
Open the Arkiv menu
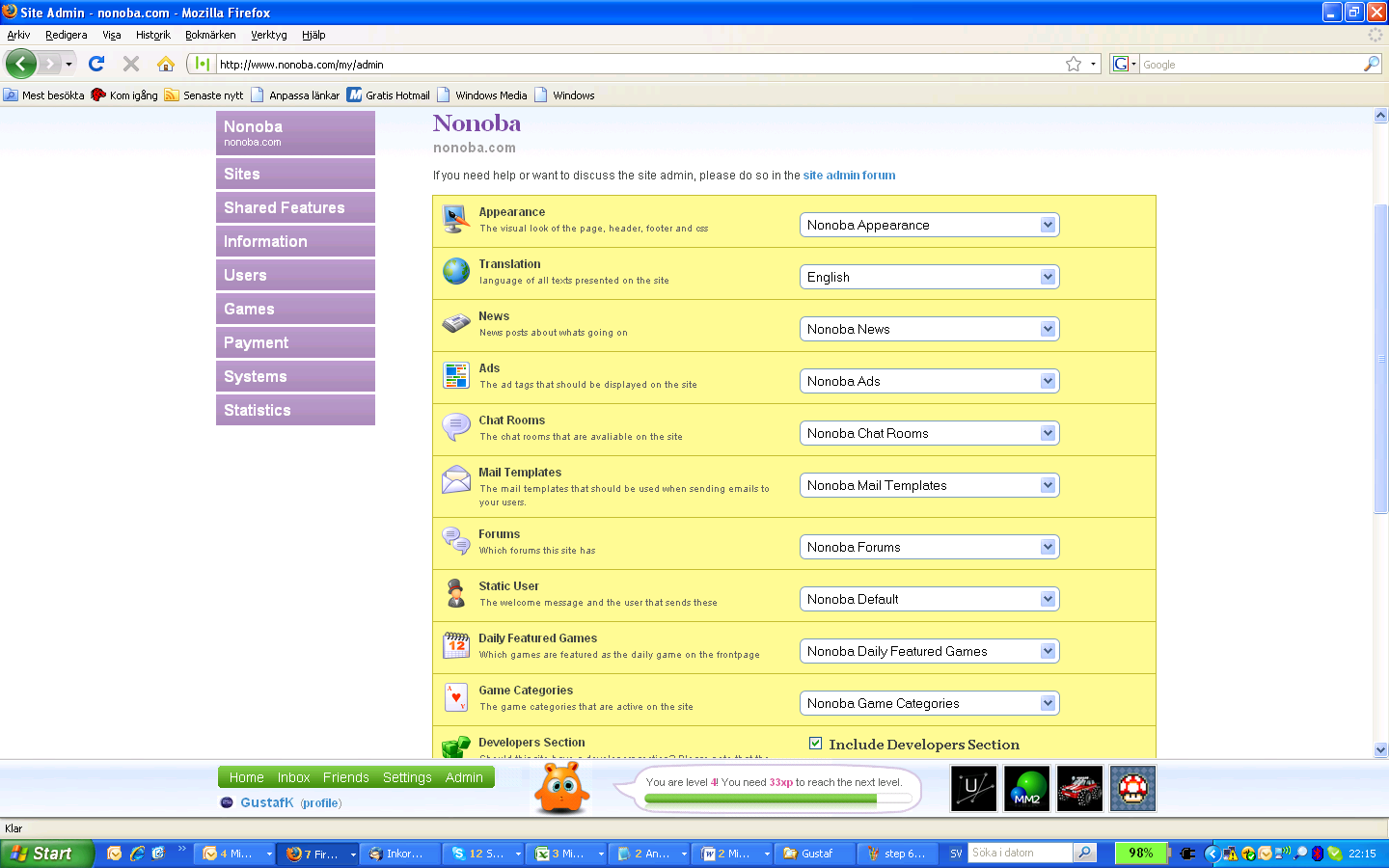pos(18,35)
